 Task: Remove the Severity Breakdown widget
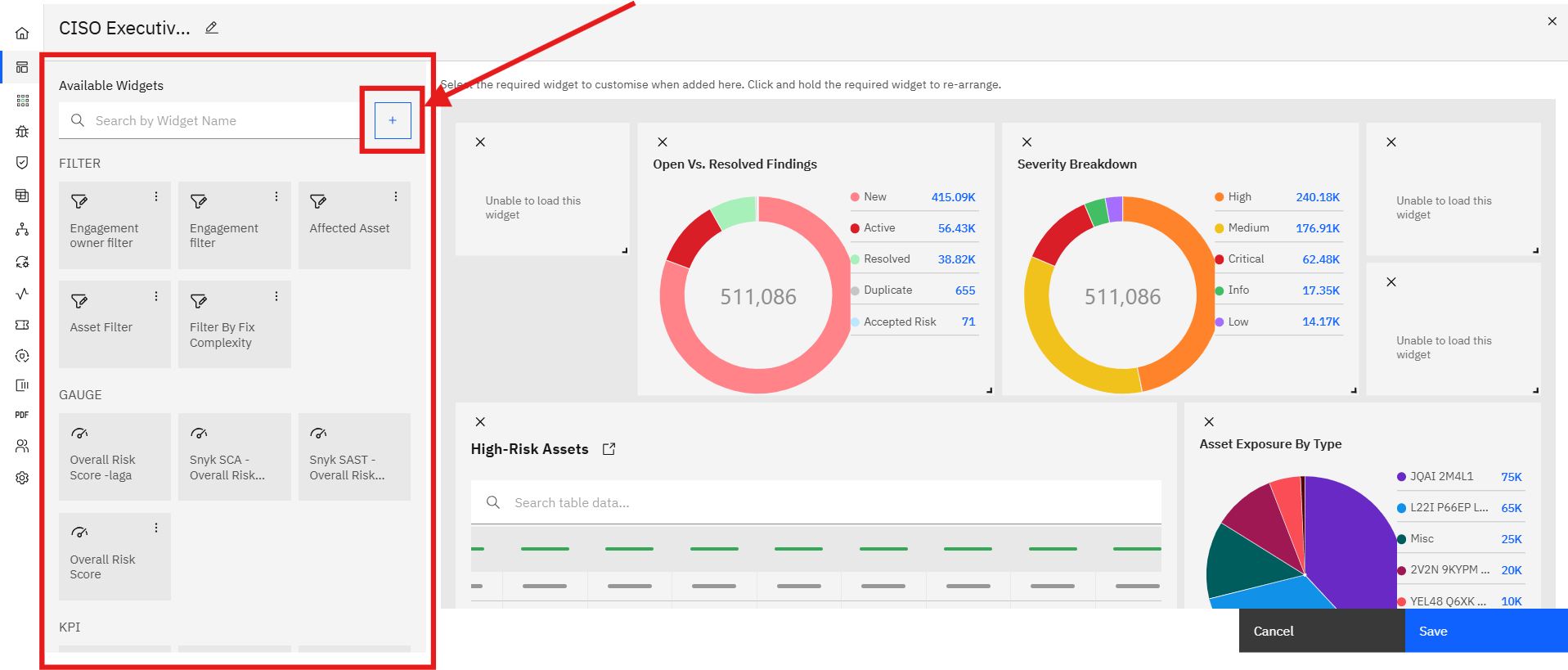point(1027,142)
